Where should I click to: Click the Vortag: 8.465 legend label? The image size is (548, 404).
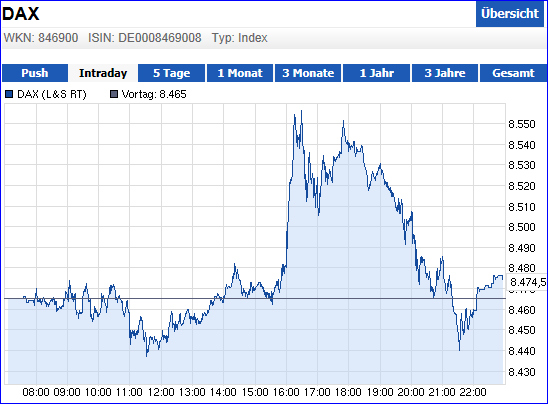(154, 94)
